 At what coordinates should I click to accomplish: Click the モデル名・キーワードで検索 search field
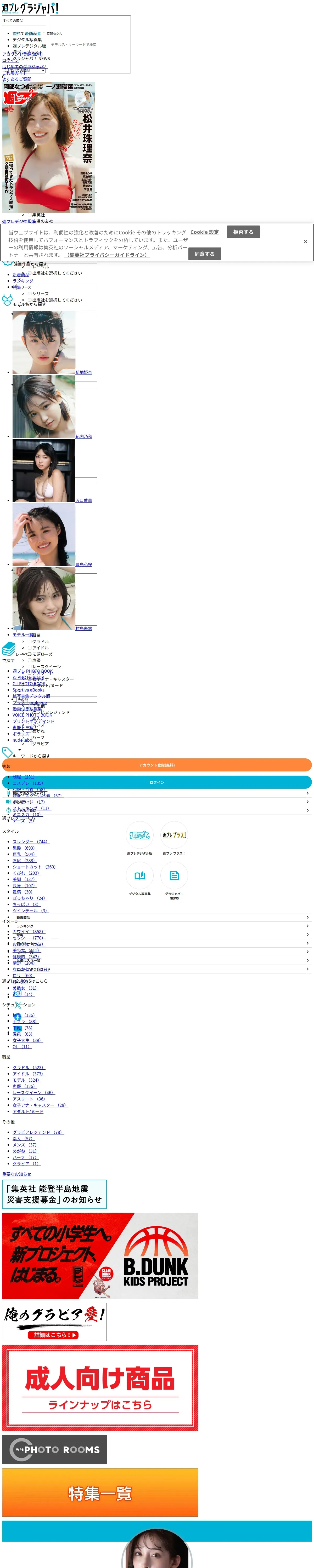90,44
